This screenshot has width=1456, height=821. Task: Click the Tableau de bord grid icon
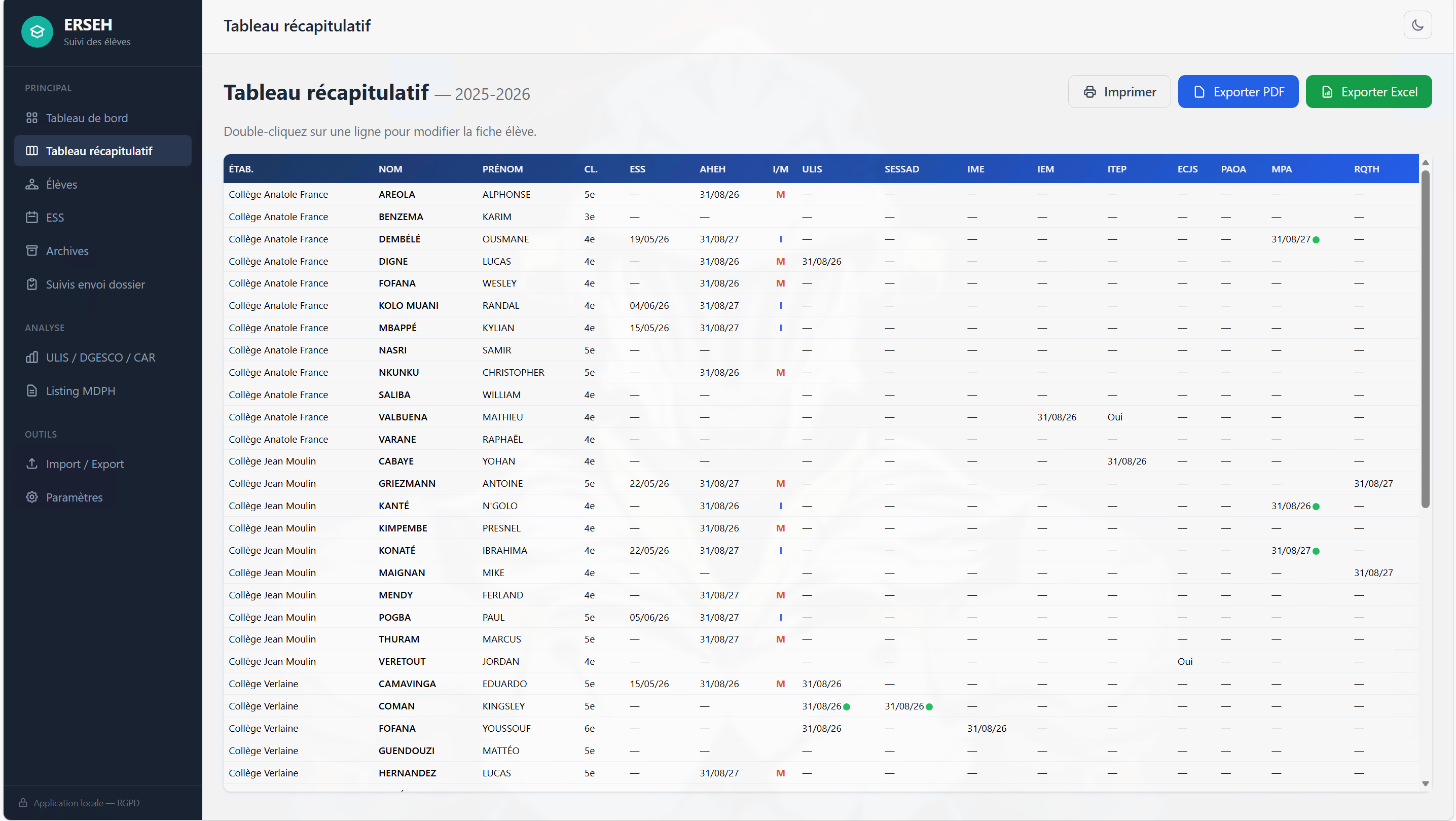[31, 118]
